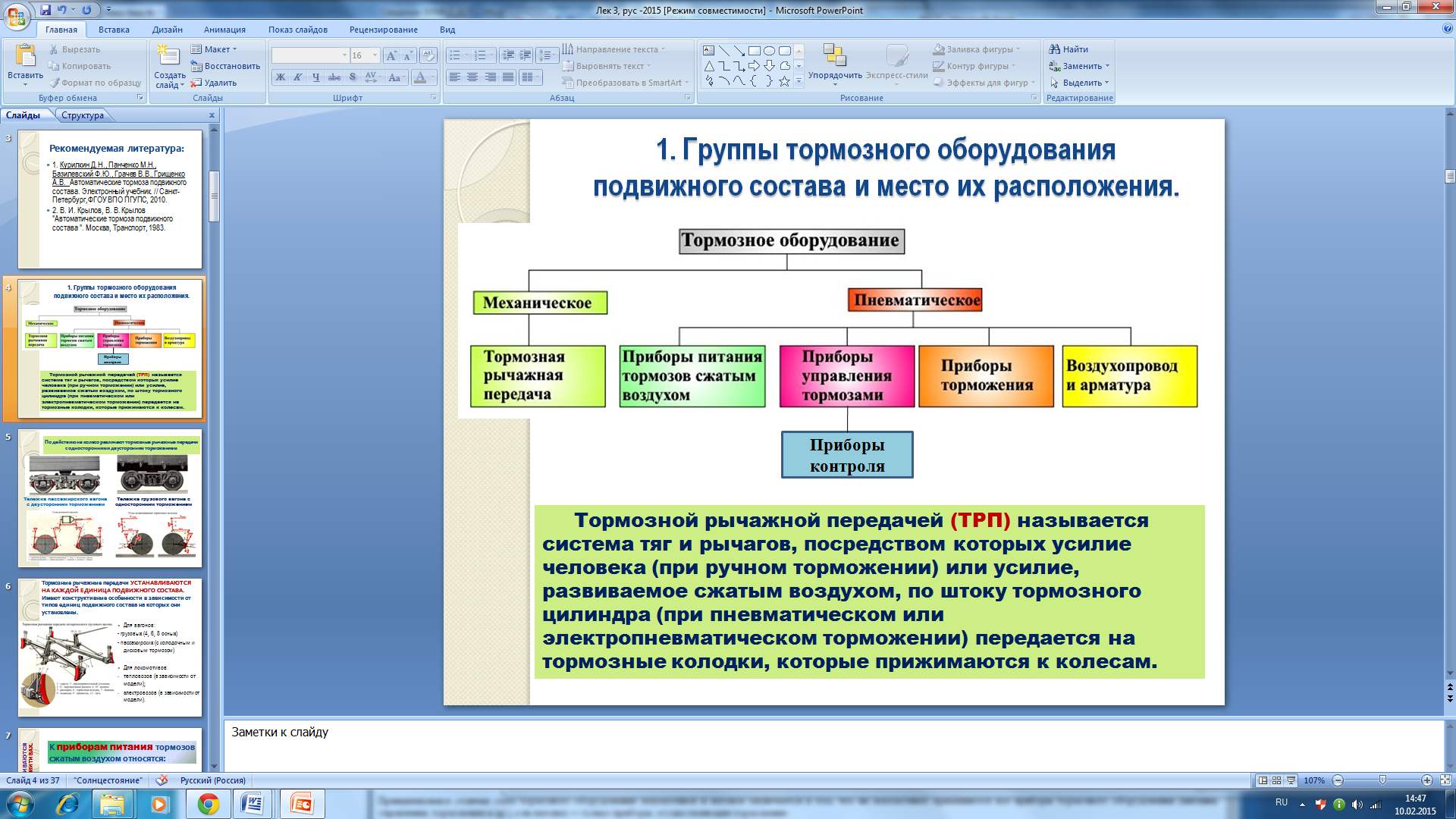
Task: Click the Copy (Копировать) button
Action: click(x=79, y=66)
